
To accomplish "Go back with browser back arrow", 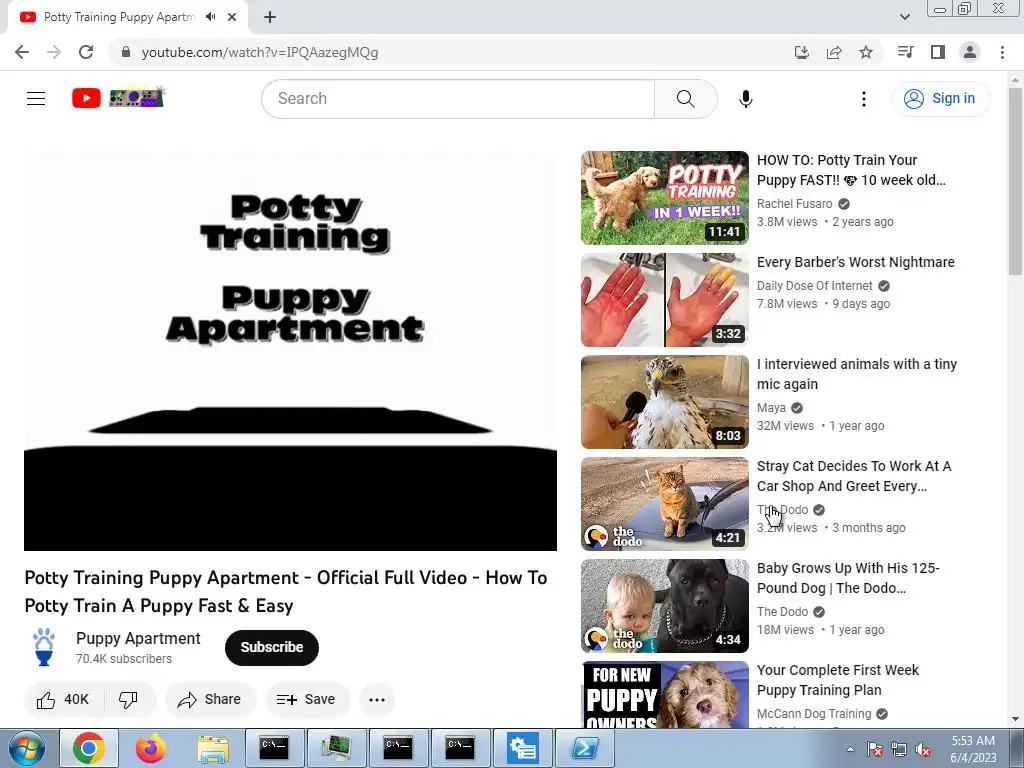I will (22, 52).
